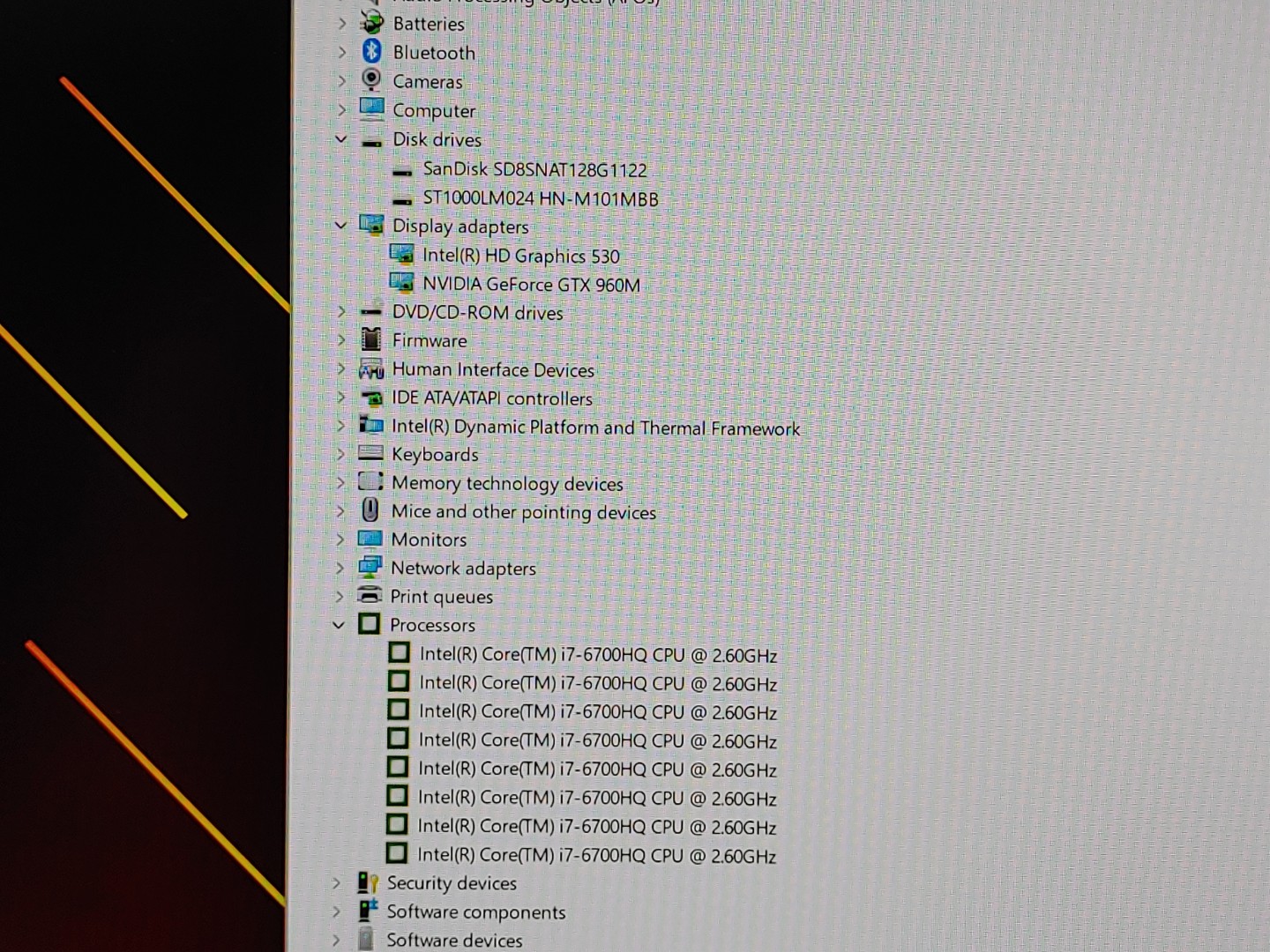Select the NVIDIA GeForce GTX 960M adapter

(x=531, y=285)
